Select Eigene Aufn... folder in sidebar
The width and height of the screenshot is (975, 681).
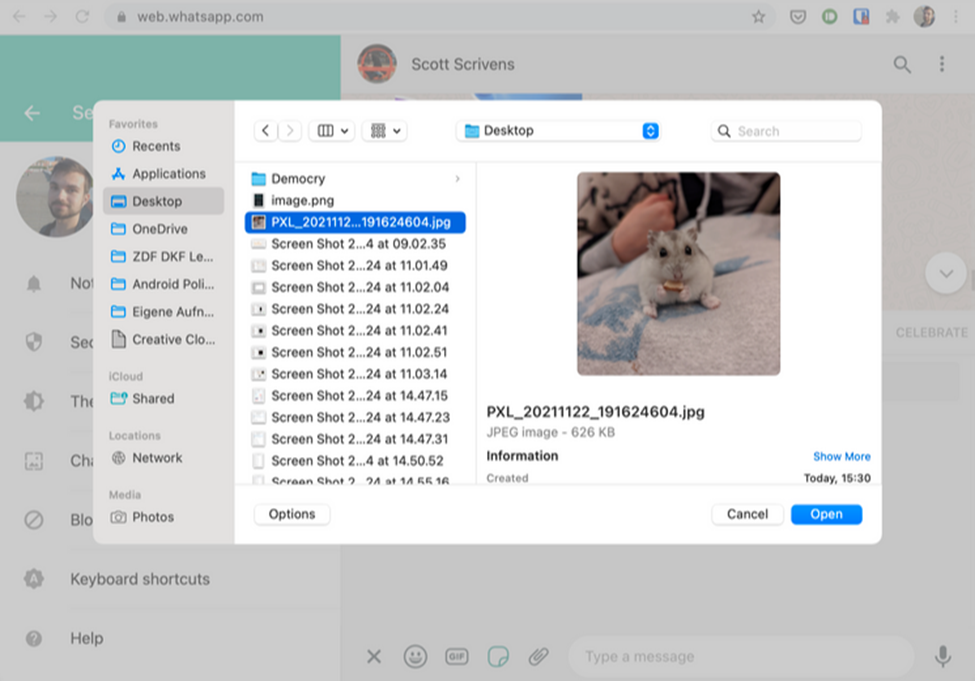[x=164, y=312]
